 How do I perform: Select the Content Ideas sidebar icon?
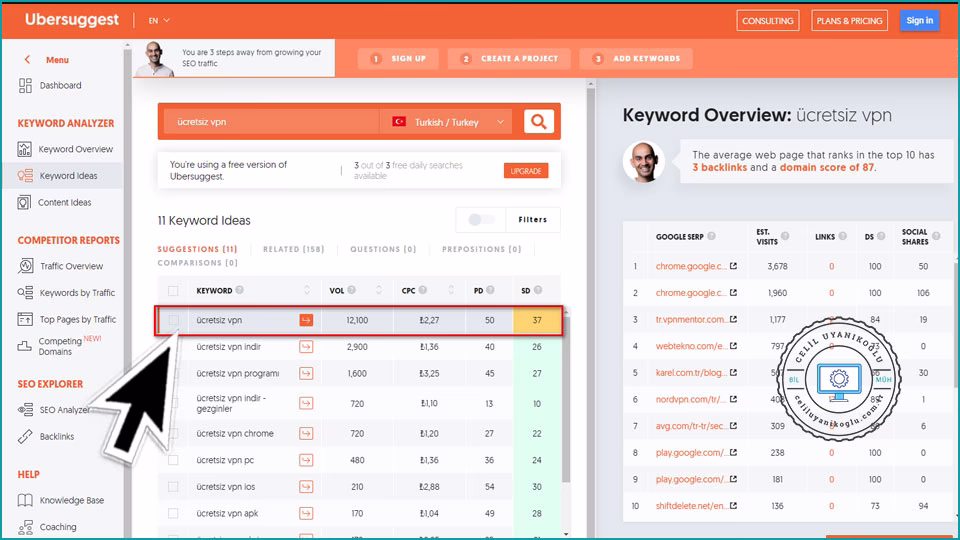[25, 202]
